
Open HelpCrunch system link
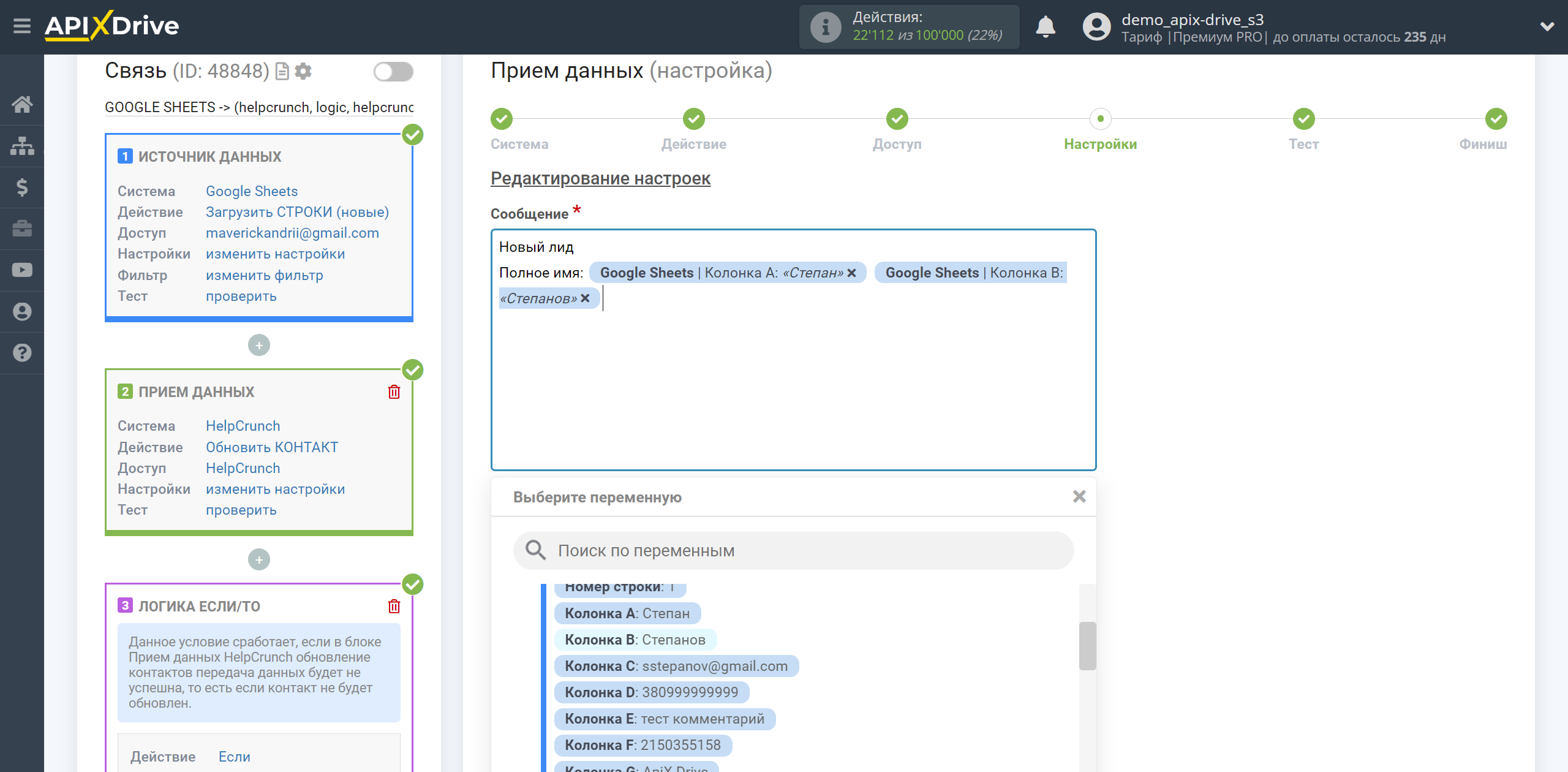[x=243, y=426]
